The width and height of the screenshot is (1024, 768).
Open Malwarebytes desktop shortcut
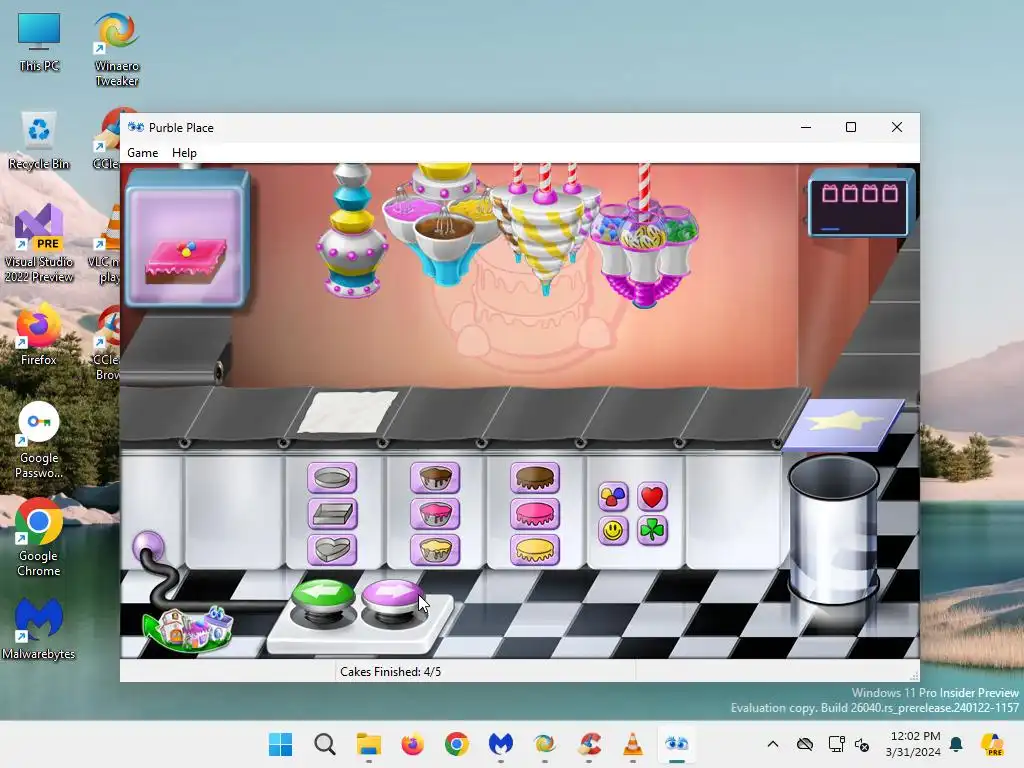39,630
